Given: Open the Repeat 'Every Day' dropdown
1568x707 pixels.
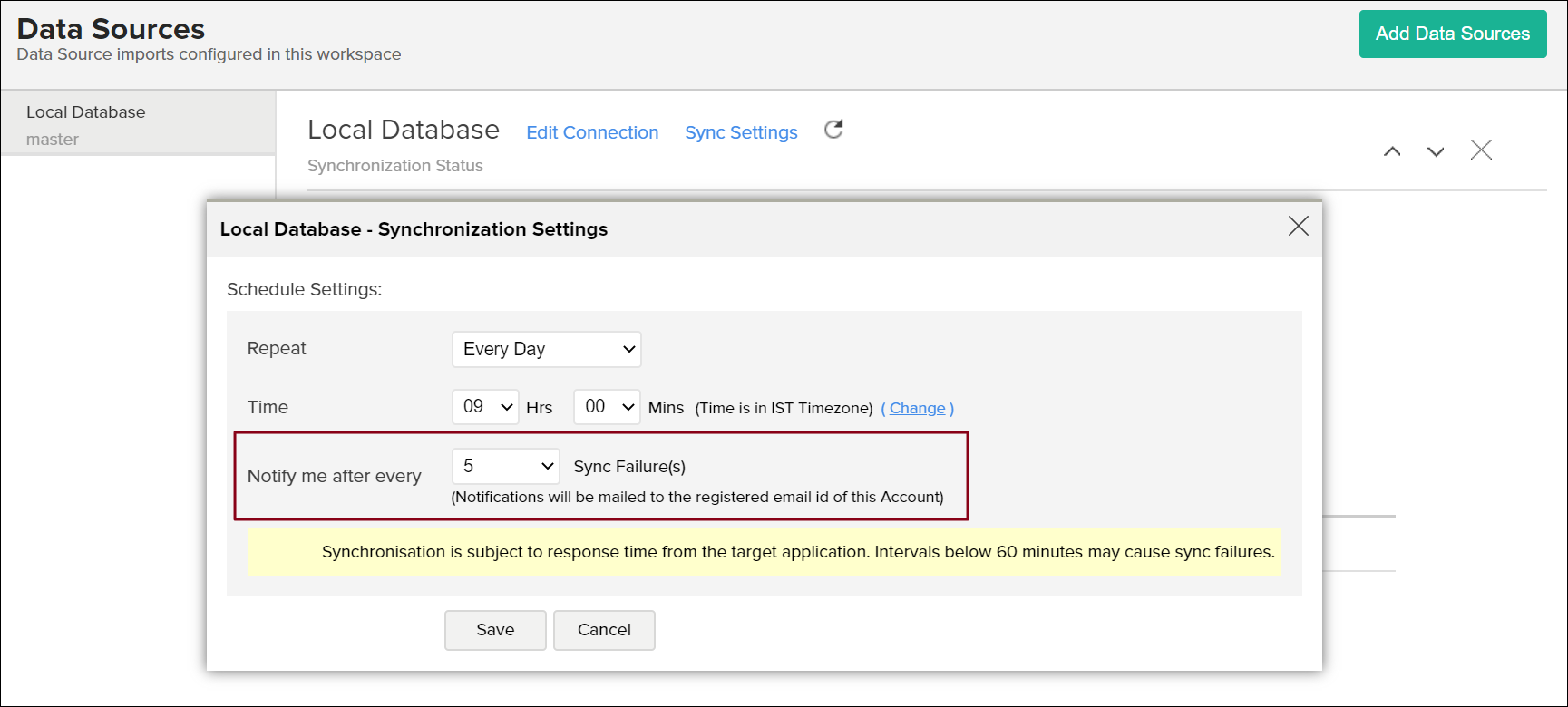Looking at the screenshot, I should click(546, 349).
